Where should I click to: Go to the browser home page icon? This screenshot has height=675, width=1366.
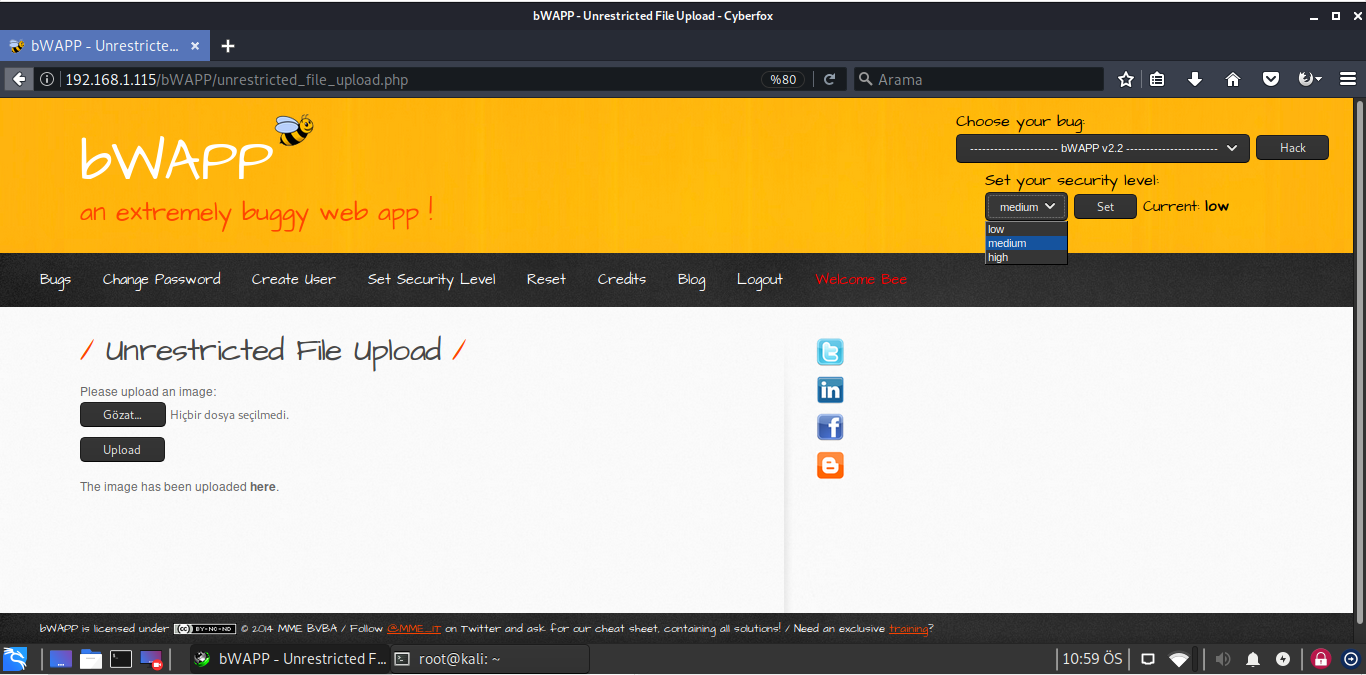[1233, 79]
